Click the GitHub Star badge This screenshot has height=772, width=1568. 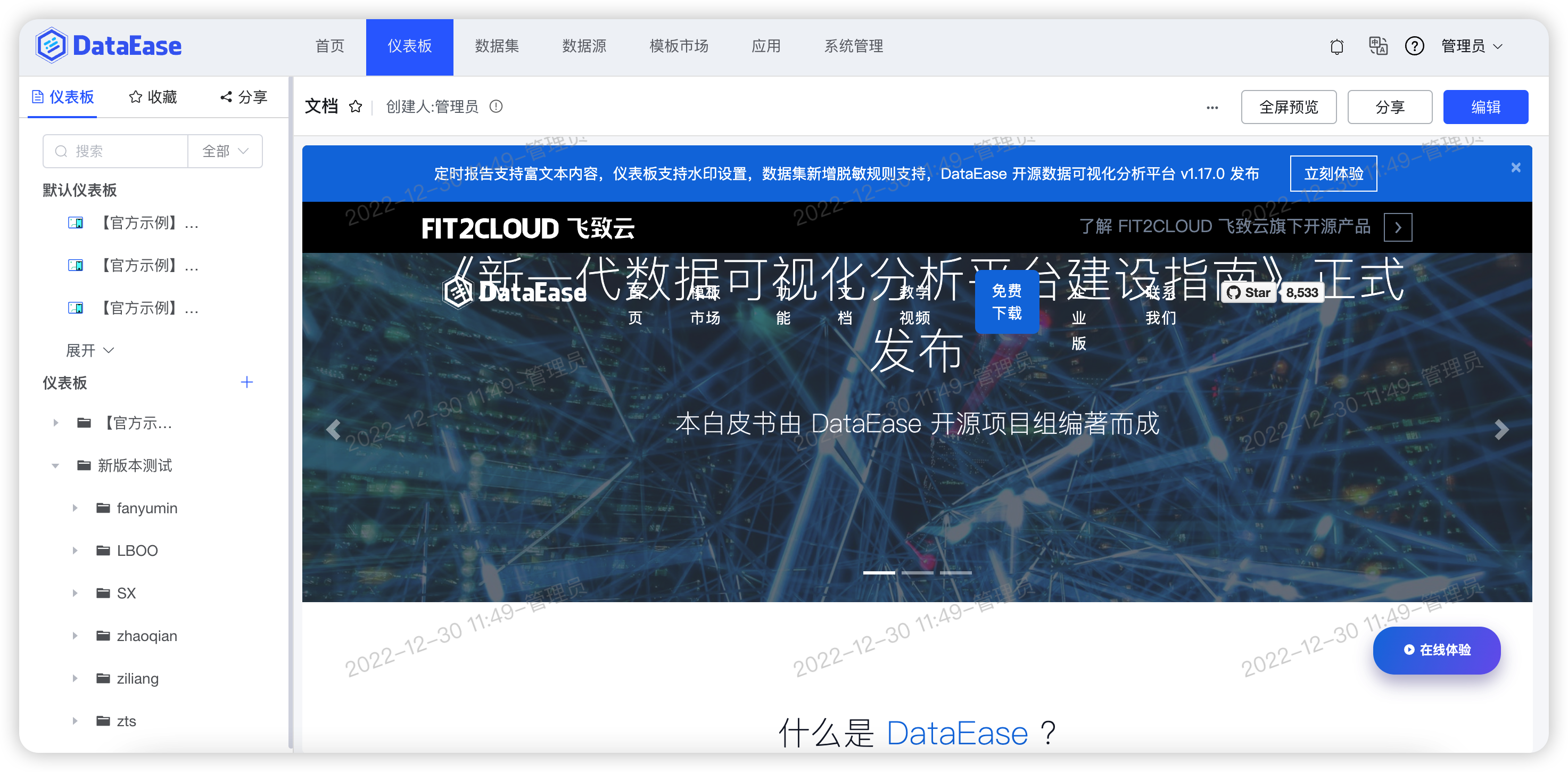(x=1250, y=293)
